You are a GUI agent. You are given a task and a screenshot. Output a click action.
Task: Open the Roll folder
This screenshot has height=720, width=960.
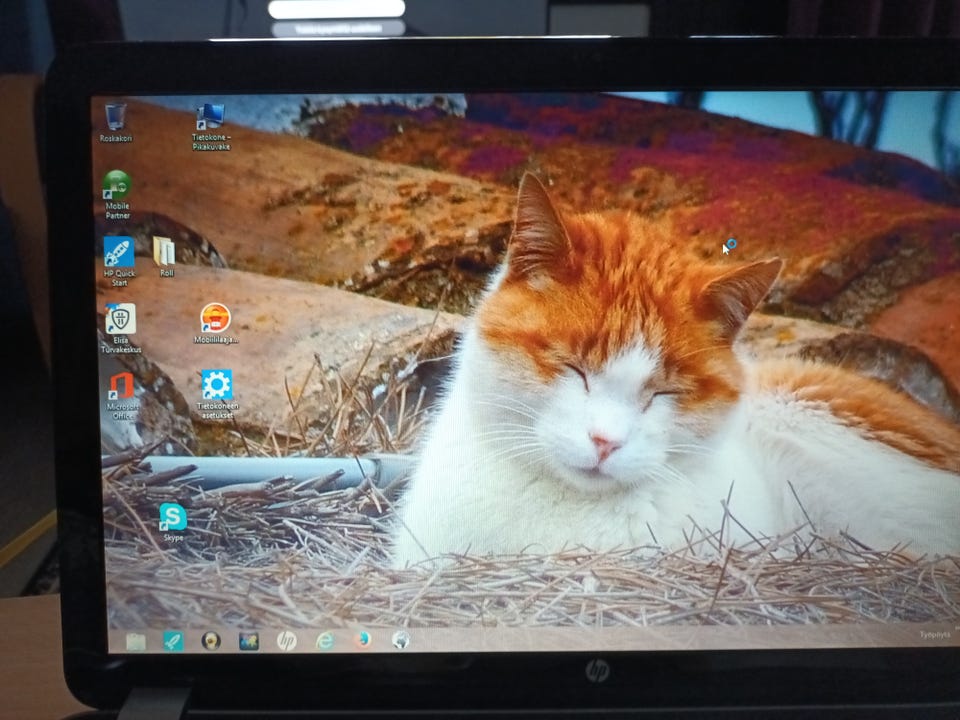coord(165,257)
